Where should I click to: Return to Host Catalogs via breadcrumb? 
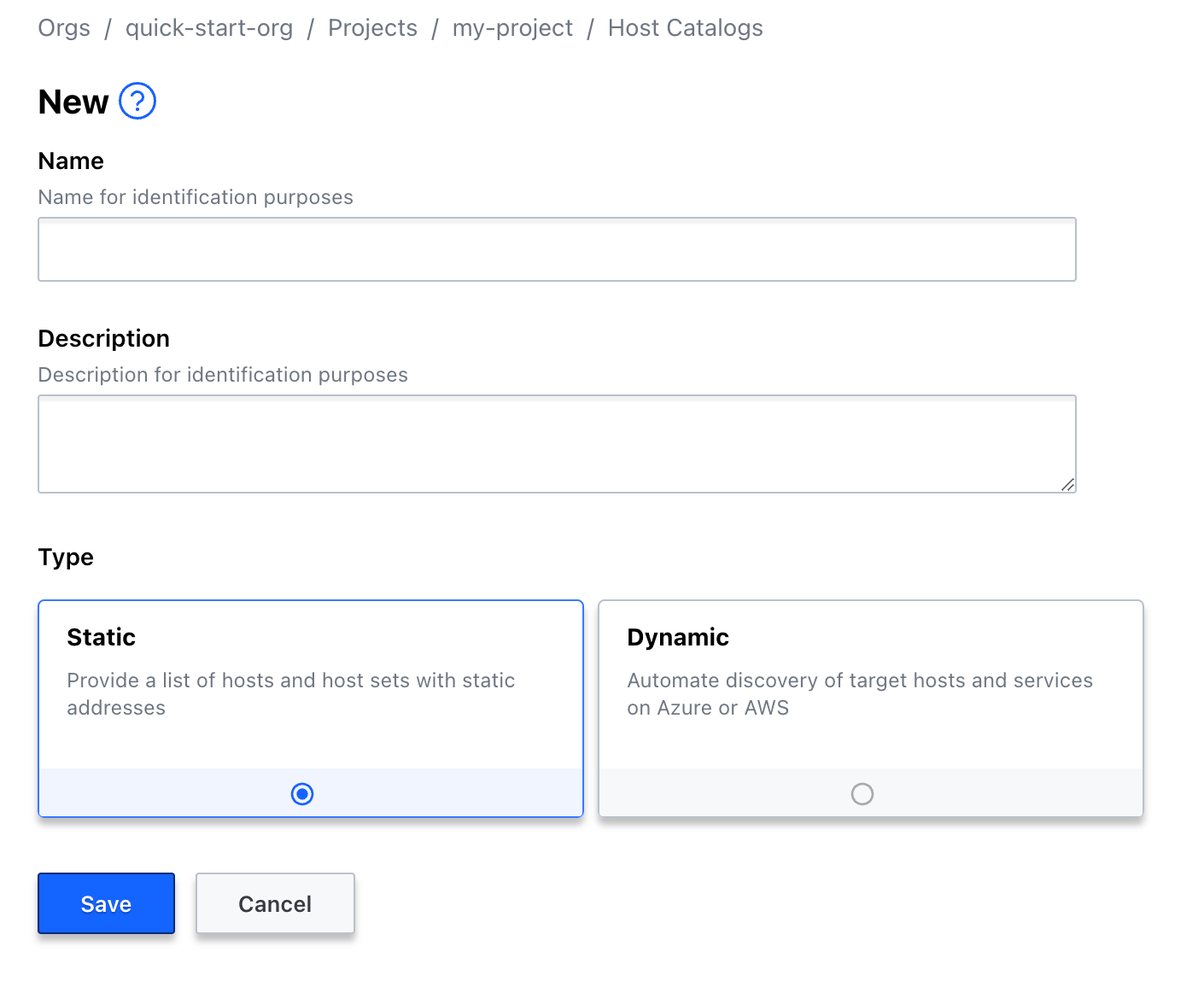tap(685, 27)
